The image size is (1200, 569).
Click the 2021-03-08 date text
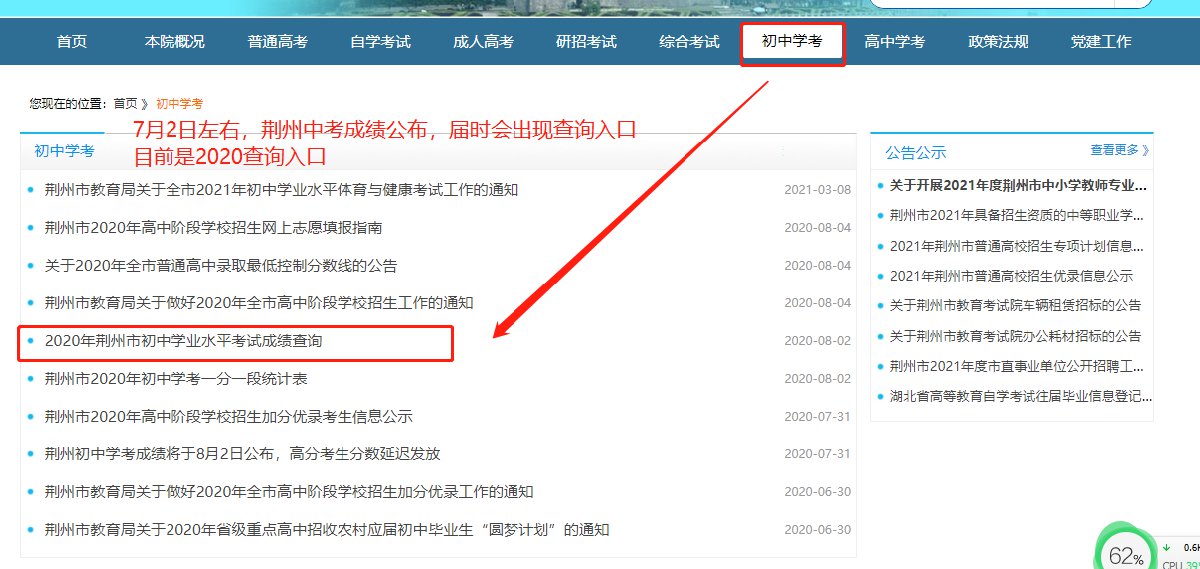tap(818, 190)
